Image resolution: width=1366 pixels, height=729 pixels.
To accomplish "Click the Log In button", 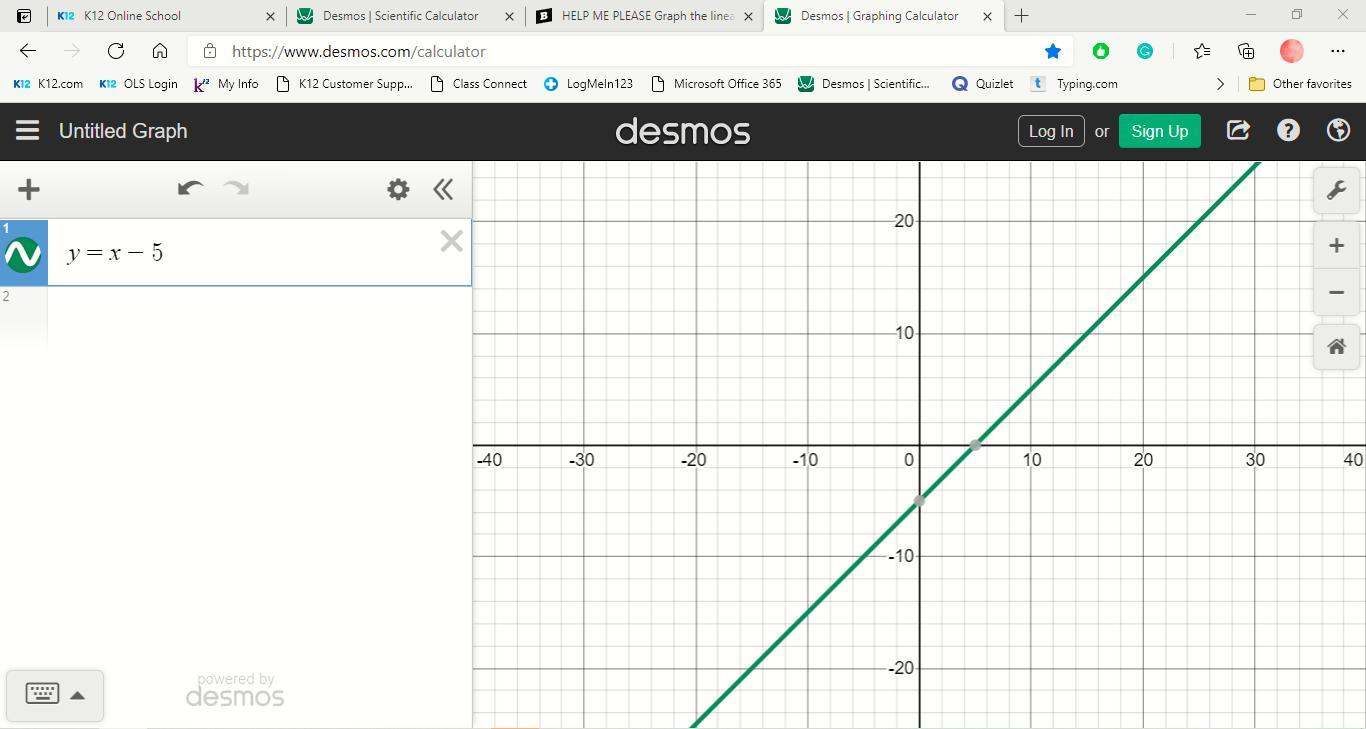I will coord(1051,131).
